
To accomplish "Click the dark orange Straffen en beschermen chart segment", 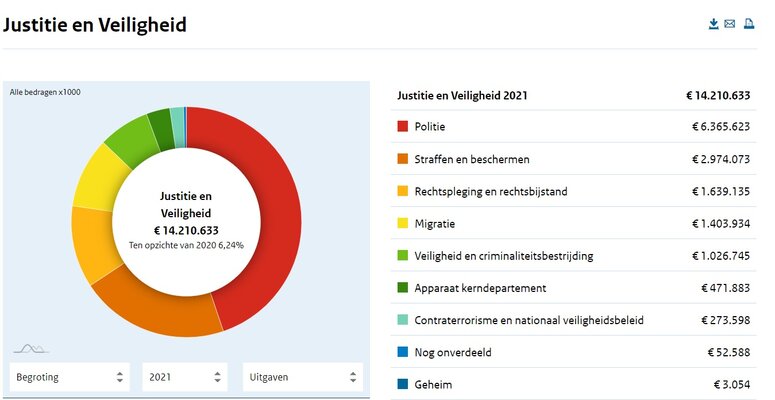I will 163,309.
